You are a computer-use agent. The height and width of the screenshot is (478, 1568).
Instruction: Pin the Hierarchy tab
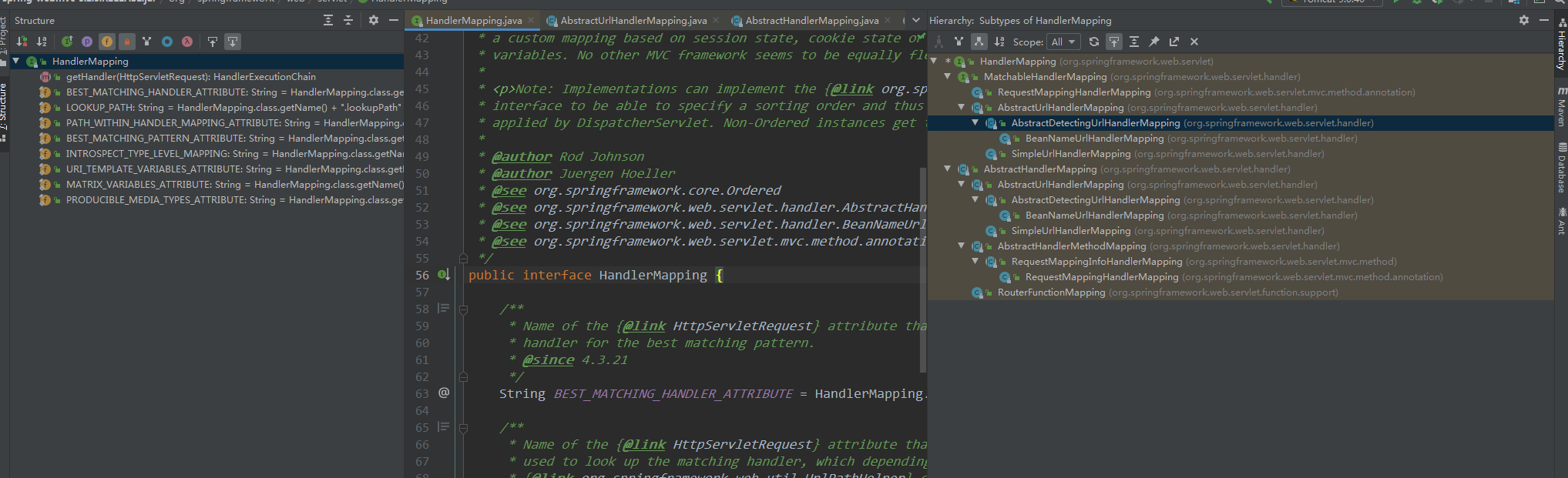click(x=1154, y=42)
